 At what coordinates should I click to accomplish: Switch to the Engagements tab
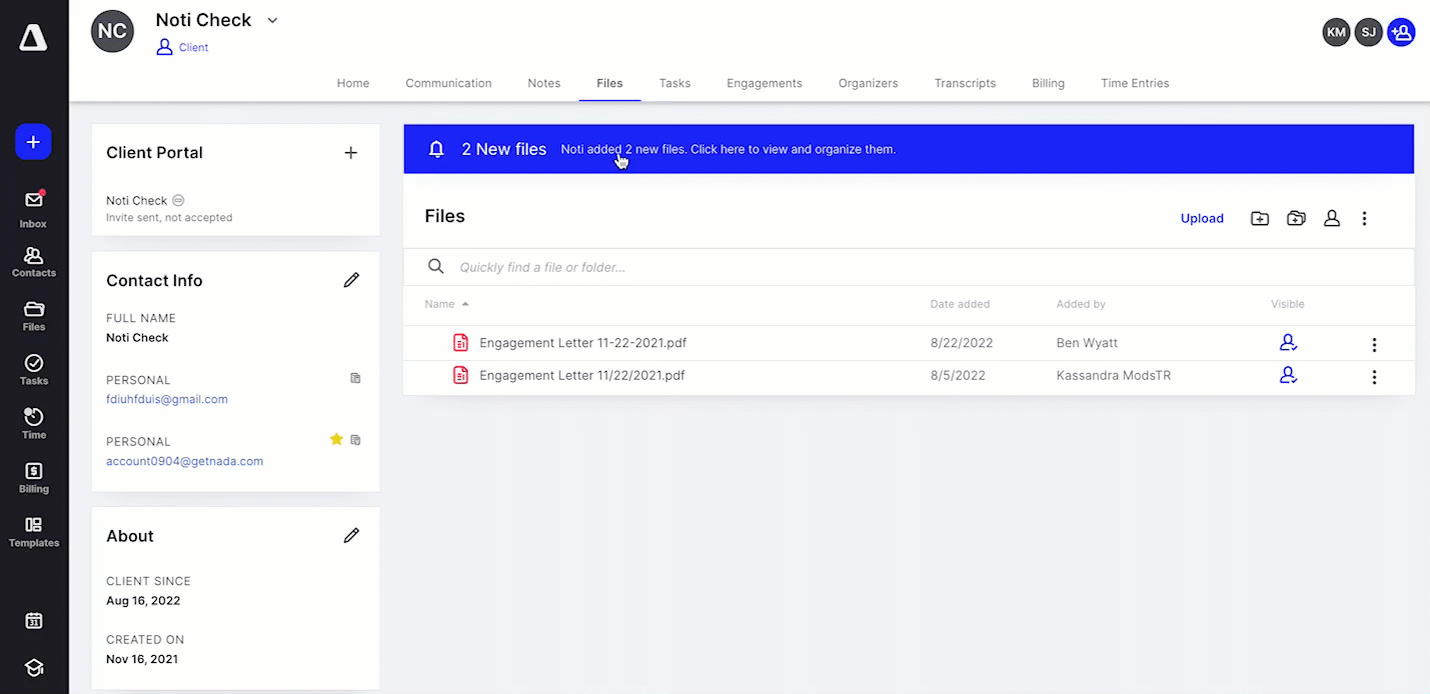point(764,83)
